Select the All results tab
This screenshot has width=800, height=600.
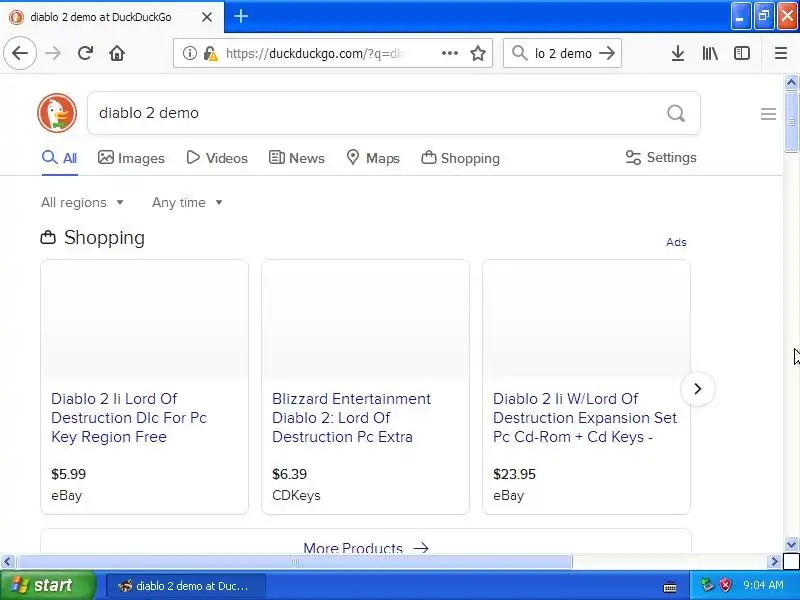tap(60, 158)
